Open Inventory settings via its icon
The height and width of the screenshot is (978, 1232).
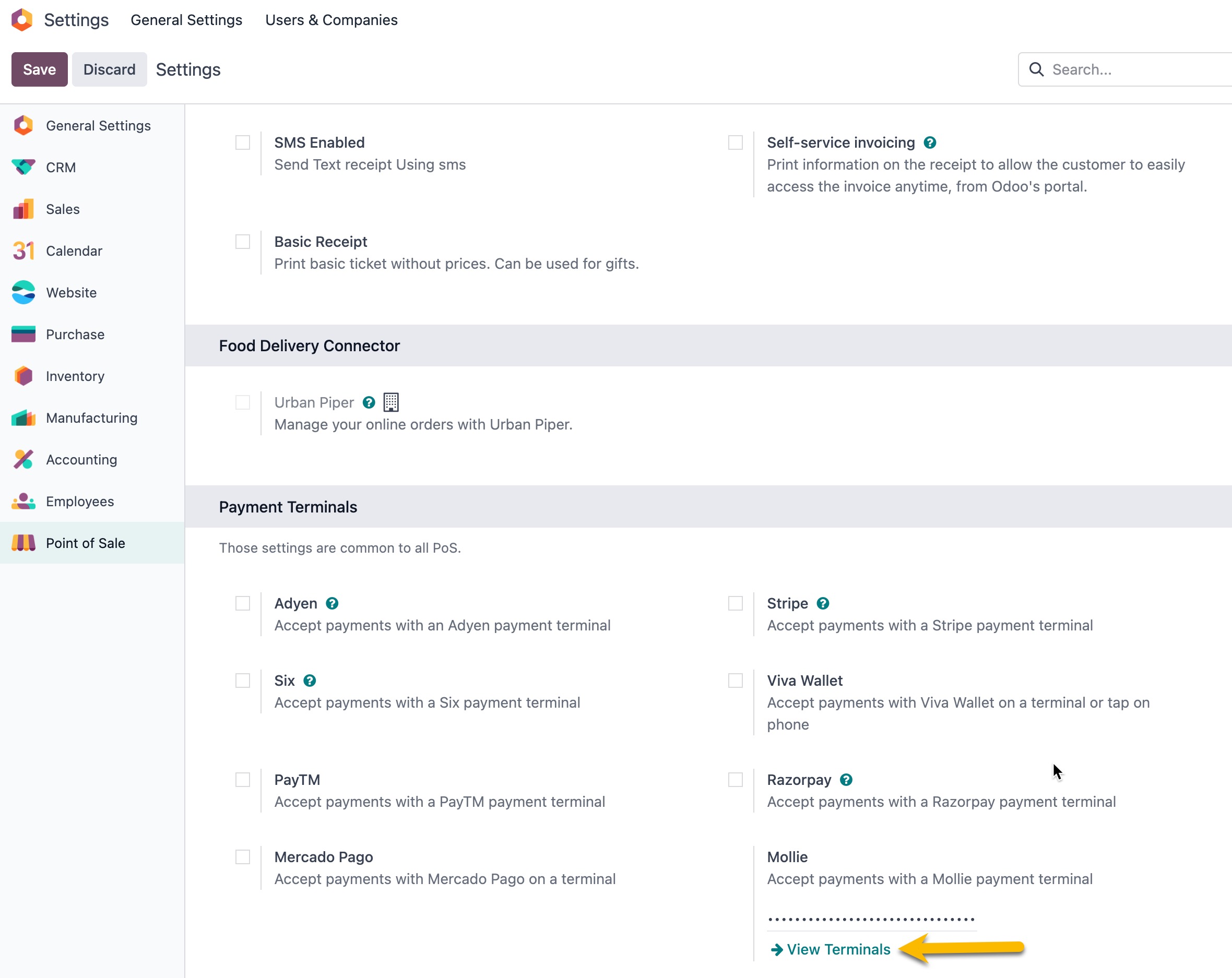23,376
